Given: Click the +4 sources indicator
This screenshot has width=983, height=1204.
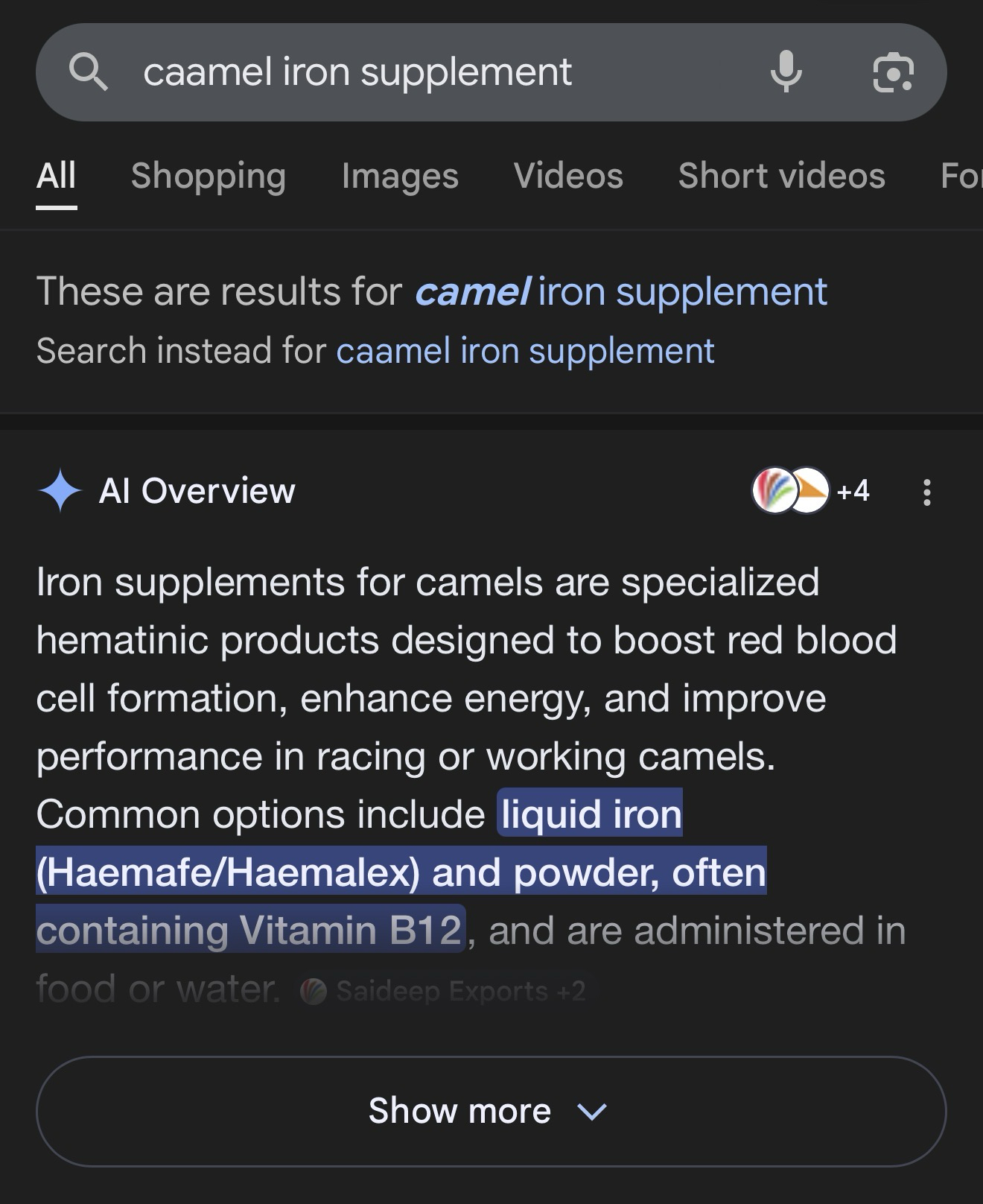Looking at the screenshot, I should pyautogui.click(x=853, y=491).
